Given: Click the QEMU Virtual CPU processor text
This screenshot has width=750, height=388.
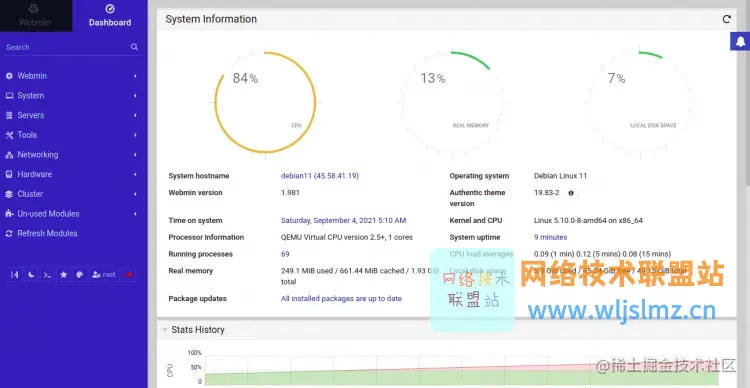Looking at the screenshot, I should pos(347,237).
